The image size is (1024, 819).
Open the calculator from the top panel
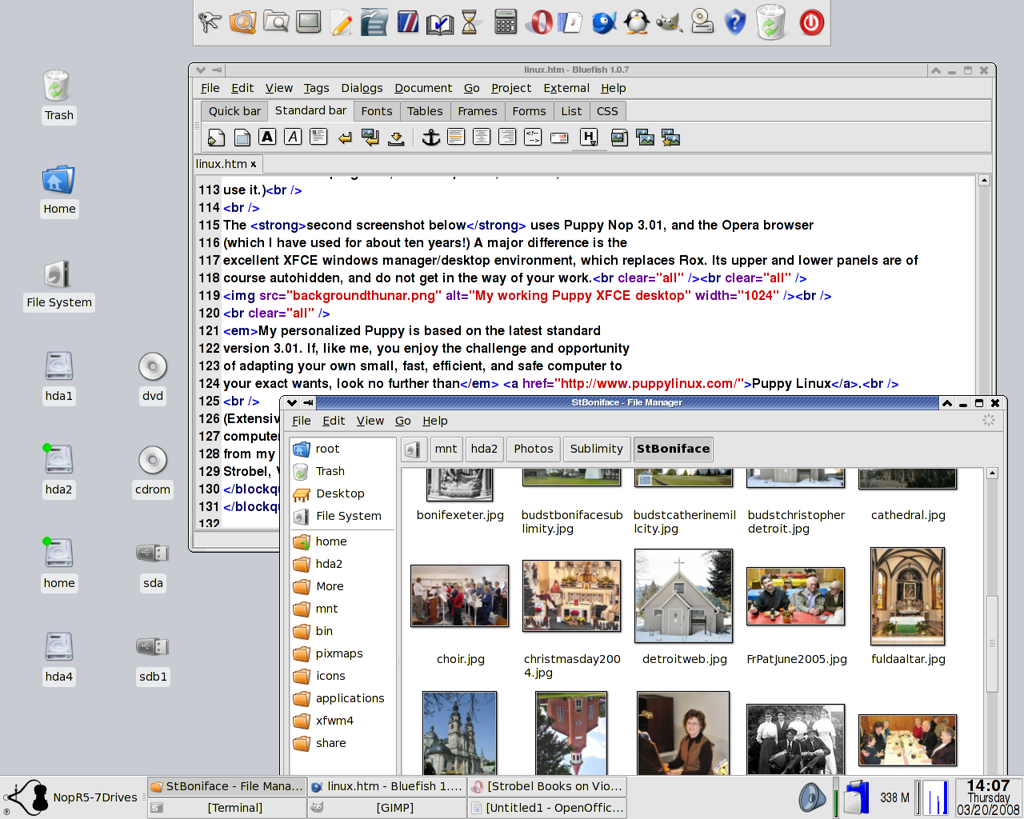pos(505,22)
